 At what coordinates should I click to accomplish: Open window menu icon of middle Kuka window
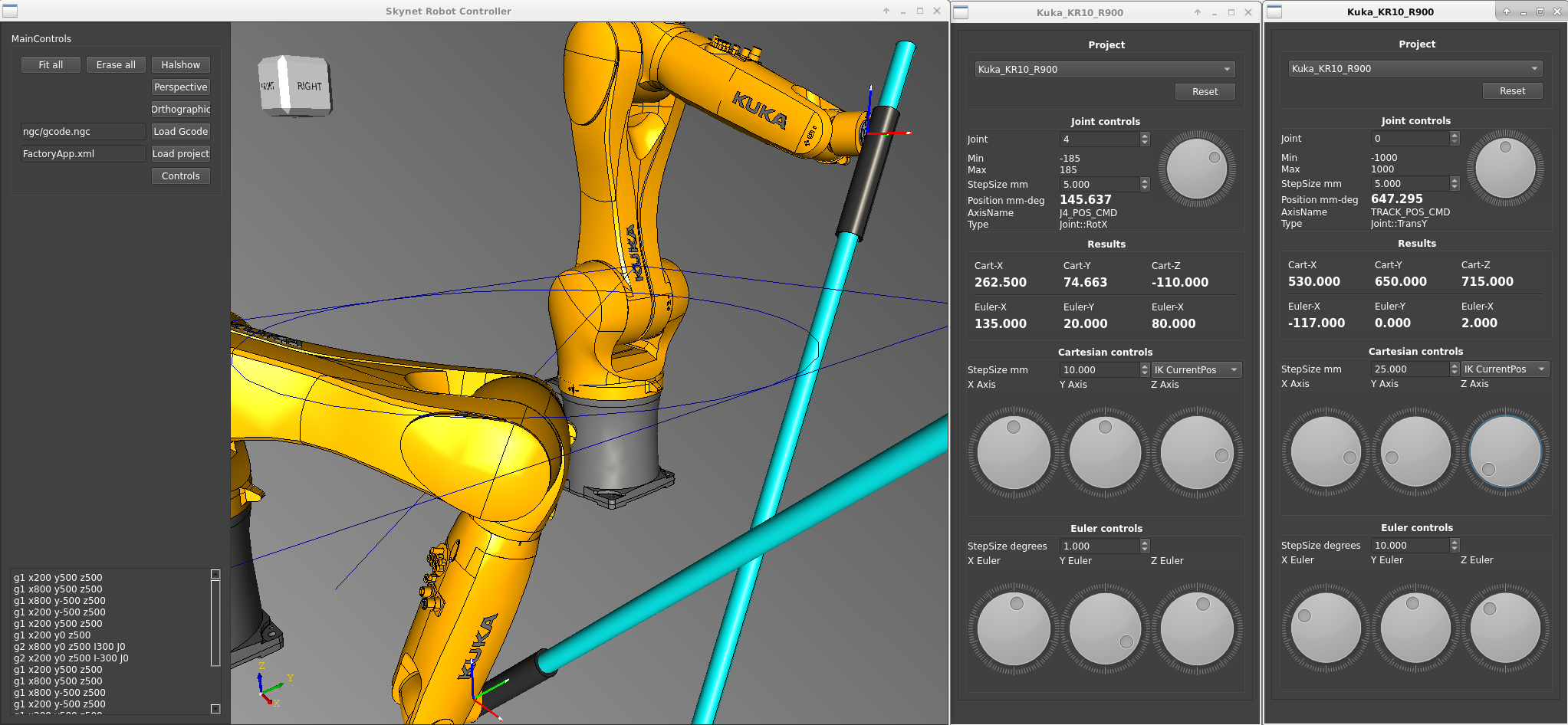[961, 12]
